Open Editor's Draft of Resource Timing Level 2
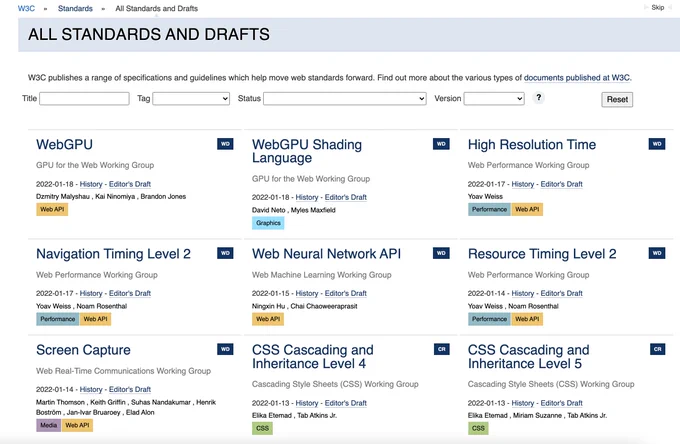The width and height of the screenshot is (680, 444). [561, 293]
